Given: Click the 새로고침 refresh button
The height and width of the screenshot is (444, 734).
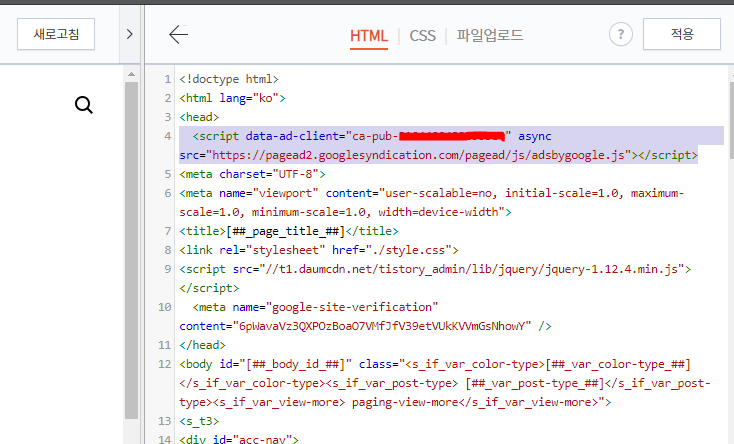Looking at the screenshot, I should (56, 34).
